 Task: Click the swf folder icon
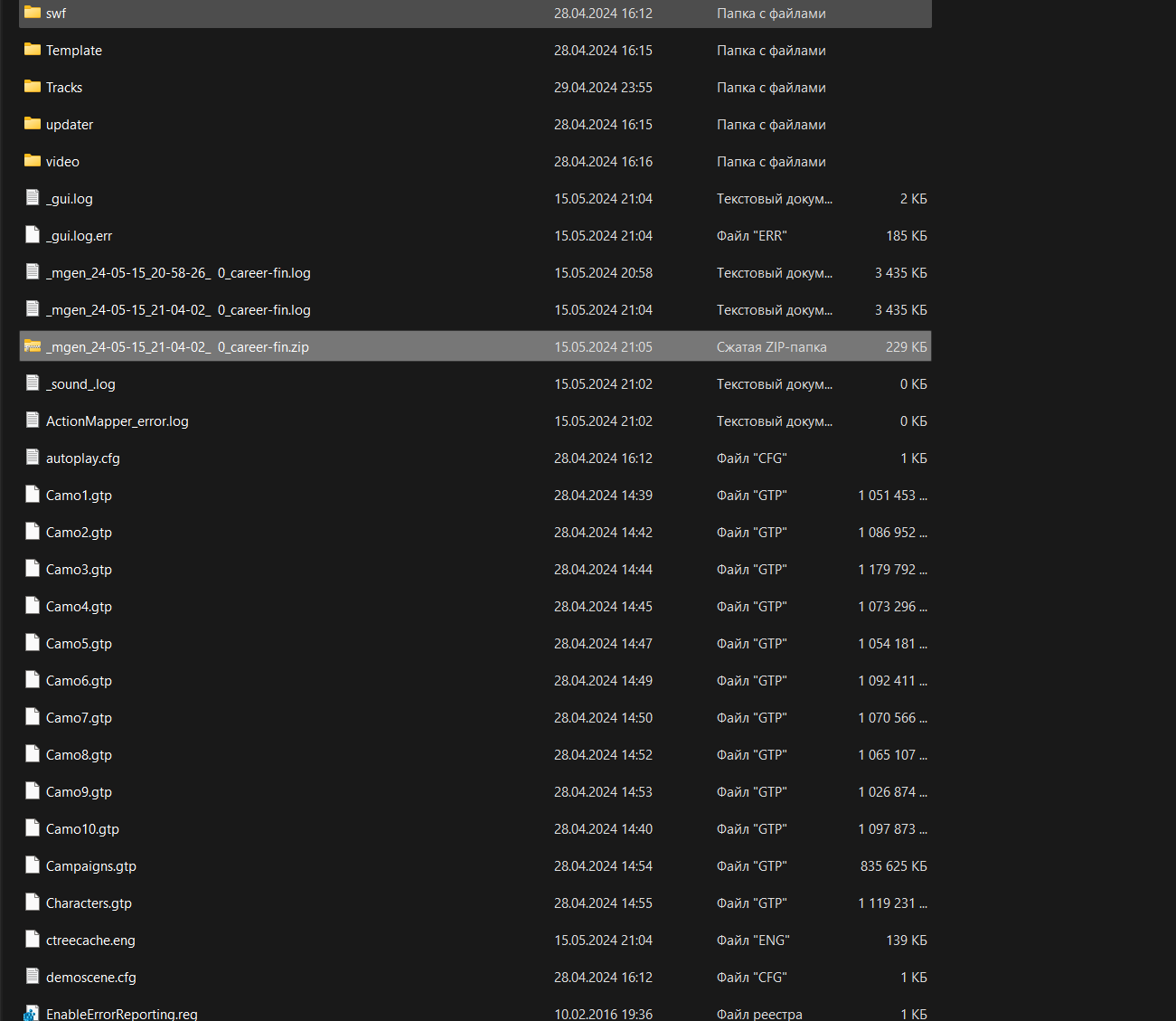pos(33,13)
